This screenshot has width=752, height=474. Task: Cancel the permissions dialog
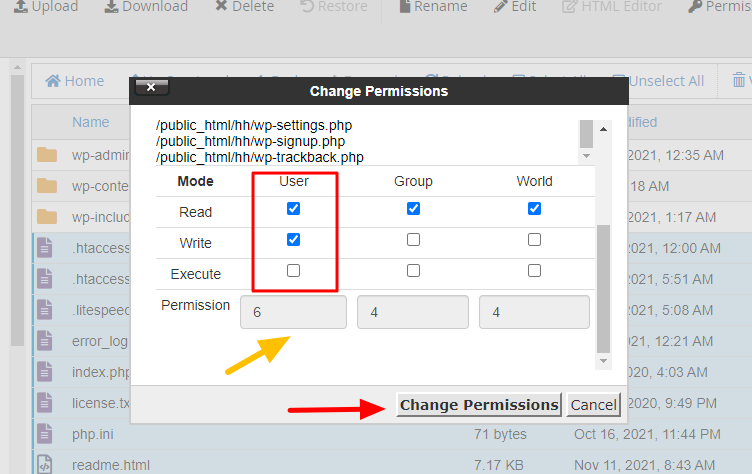point(594,405)
